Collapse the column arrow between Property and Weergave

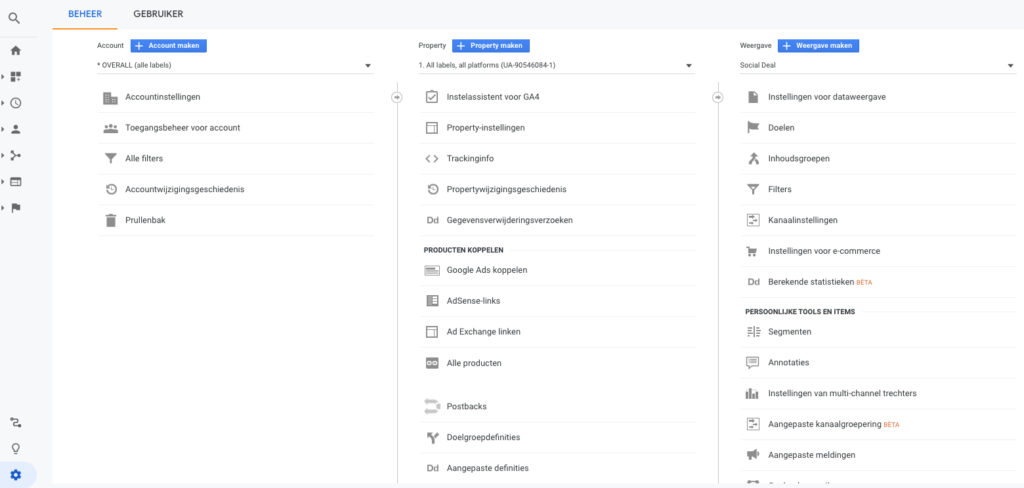[717, 97]
